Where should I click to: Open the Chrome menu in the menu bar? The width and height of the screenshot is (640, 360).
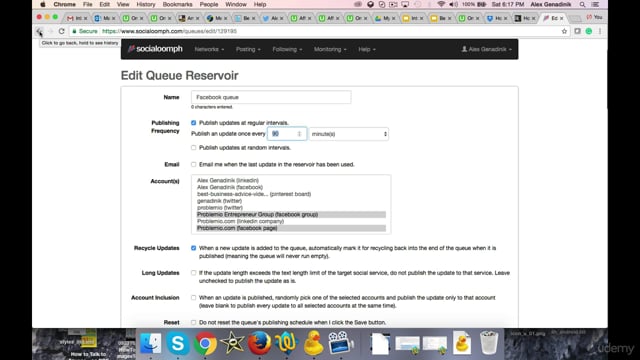point(64,4)
